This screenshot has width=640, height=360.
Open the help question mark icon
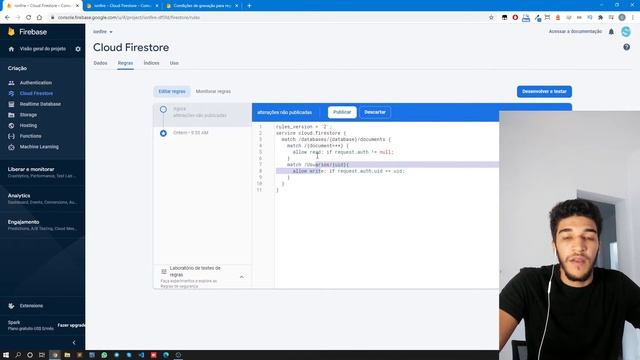pyautogui.click(x=627, y=47)
